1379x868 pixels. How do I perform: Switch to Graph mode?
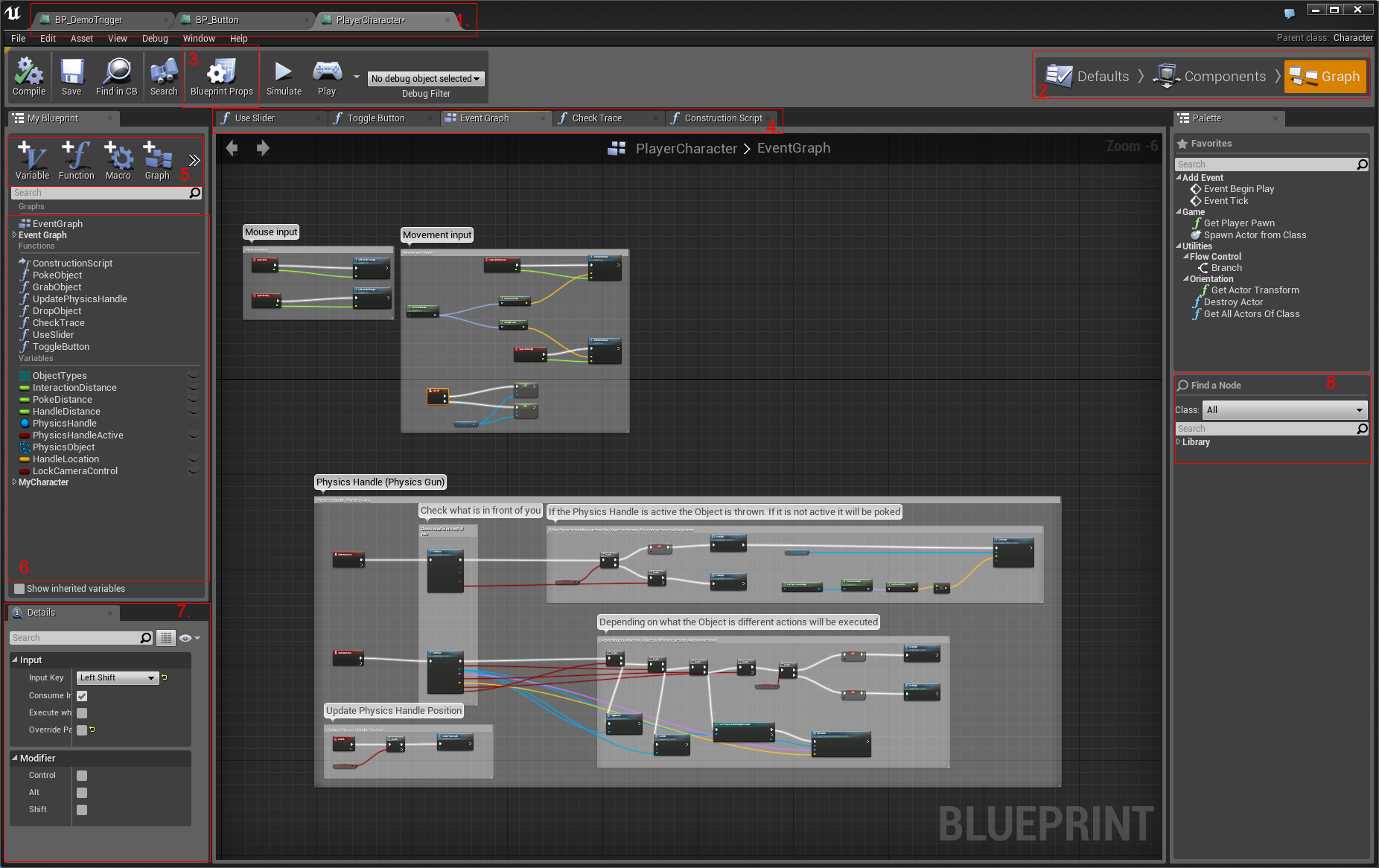(x=1325, y=76)
